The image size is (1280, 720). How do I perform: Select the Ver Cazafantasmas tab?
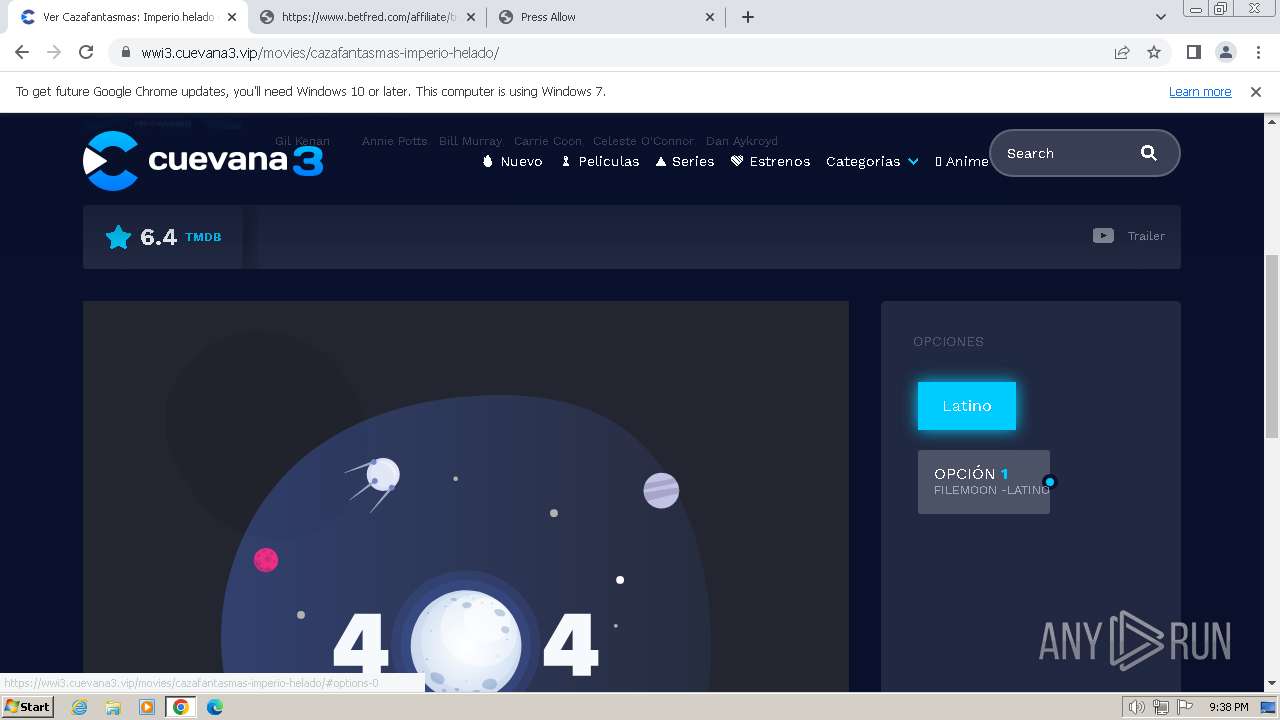(127, 17)
